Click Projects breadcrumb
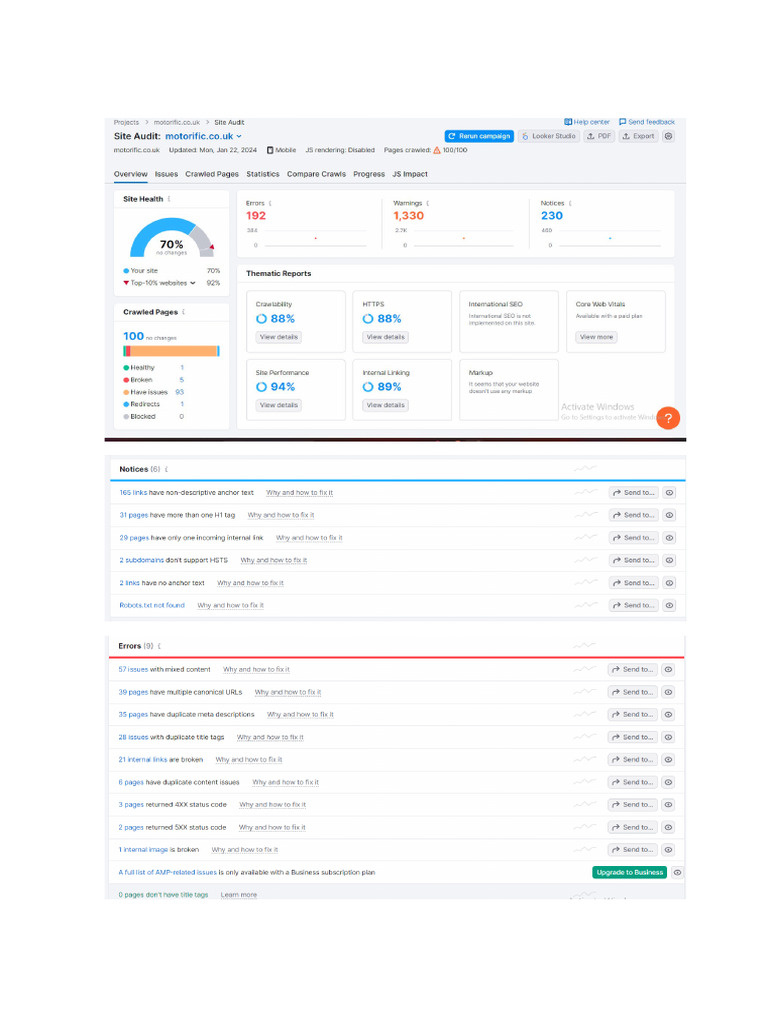 coord(126,123)
